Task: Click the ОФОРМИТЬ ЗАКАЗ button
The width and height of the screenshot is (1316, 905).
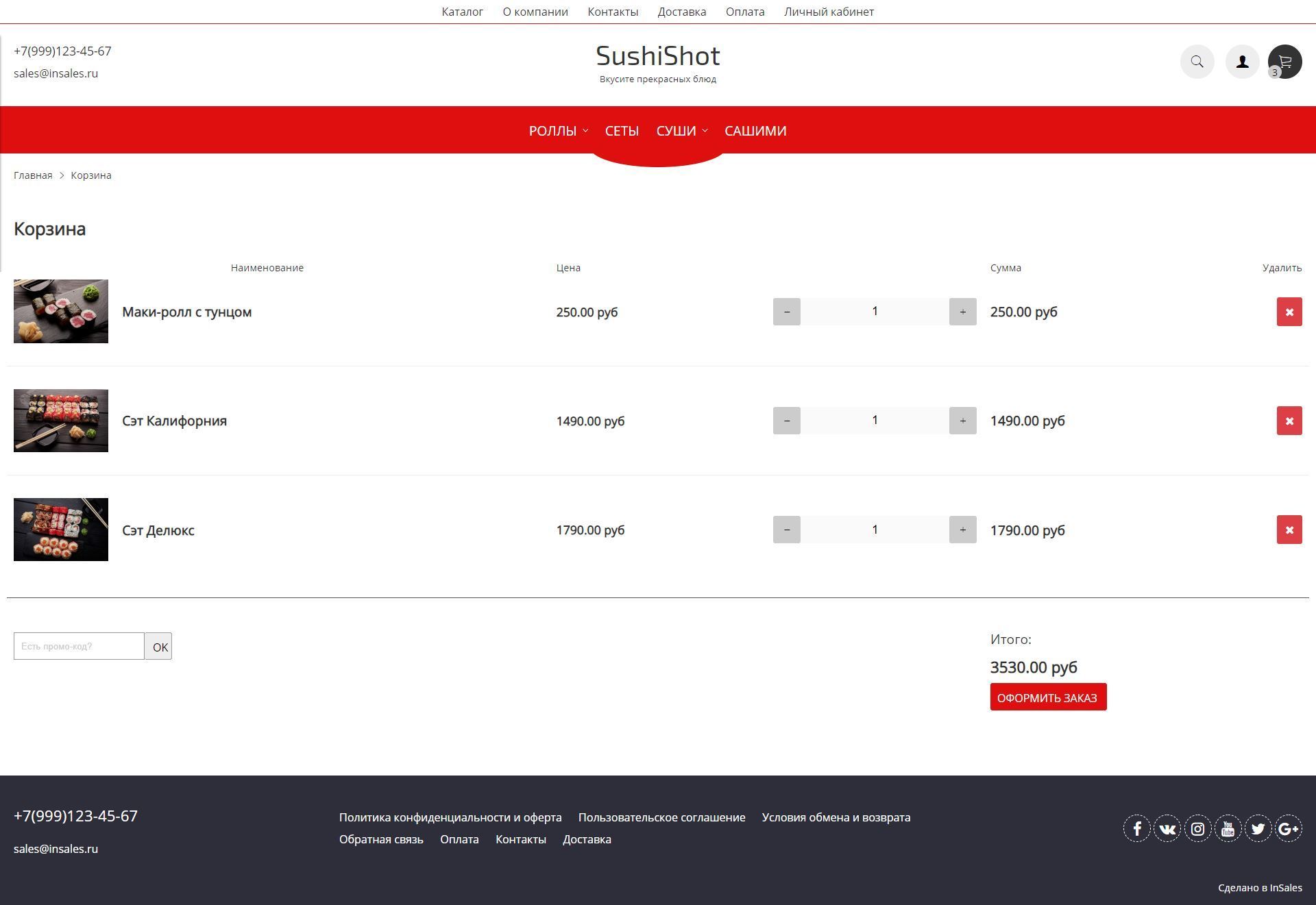Action: (x=1048, y=697)
